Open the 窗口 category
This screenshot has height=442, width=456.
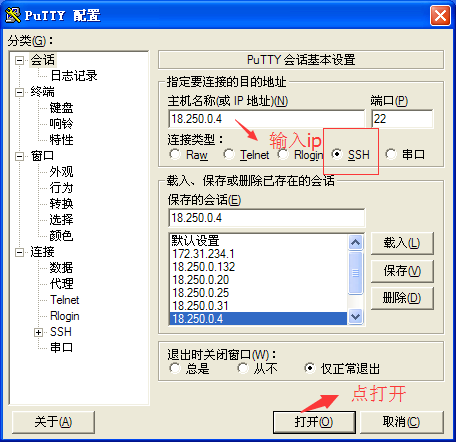(43, 156)
